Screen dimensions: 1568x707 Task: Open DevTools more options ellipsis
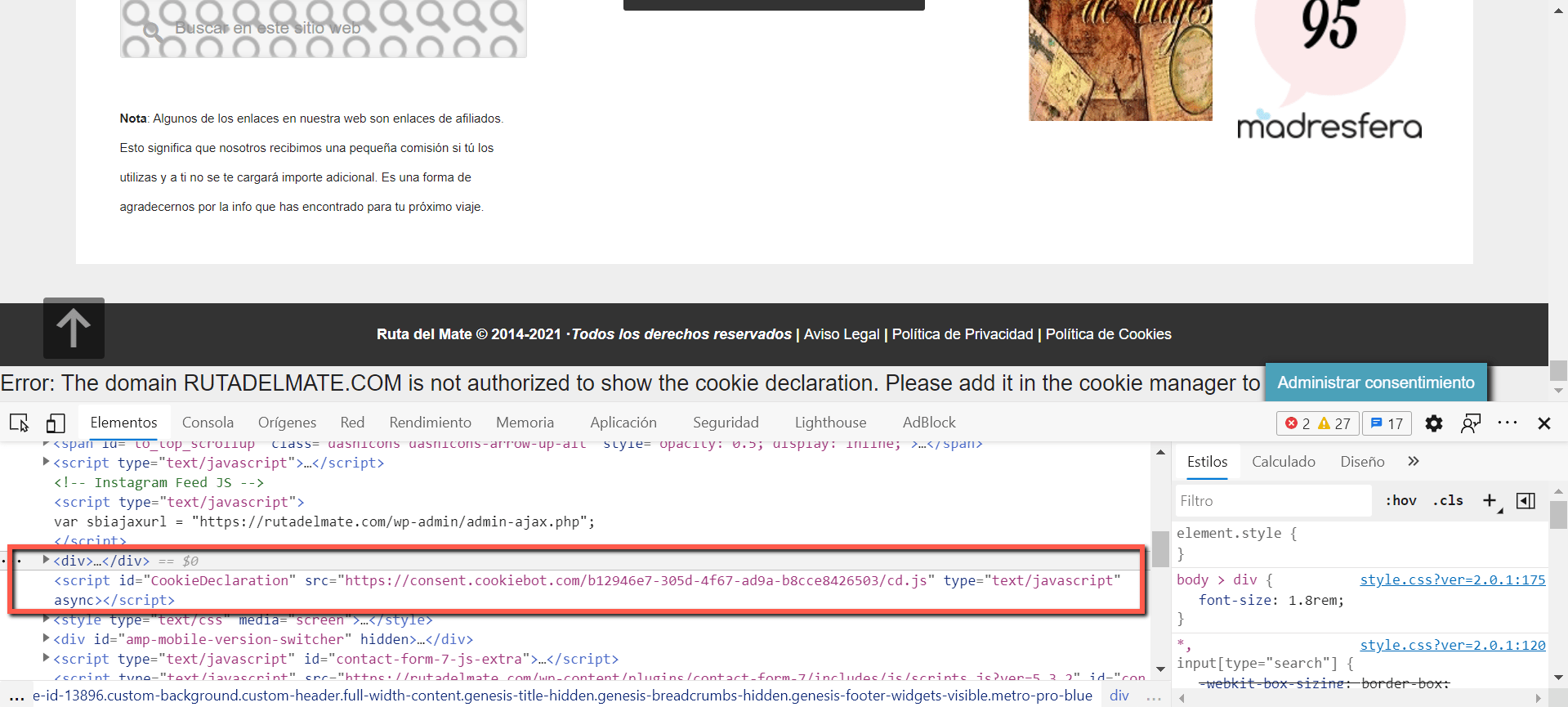pyautogui.click(x=1508, y=423)
